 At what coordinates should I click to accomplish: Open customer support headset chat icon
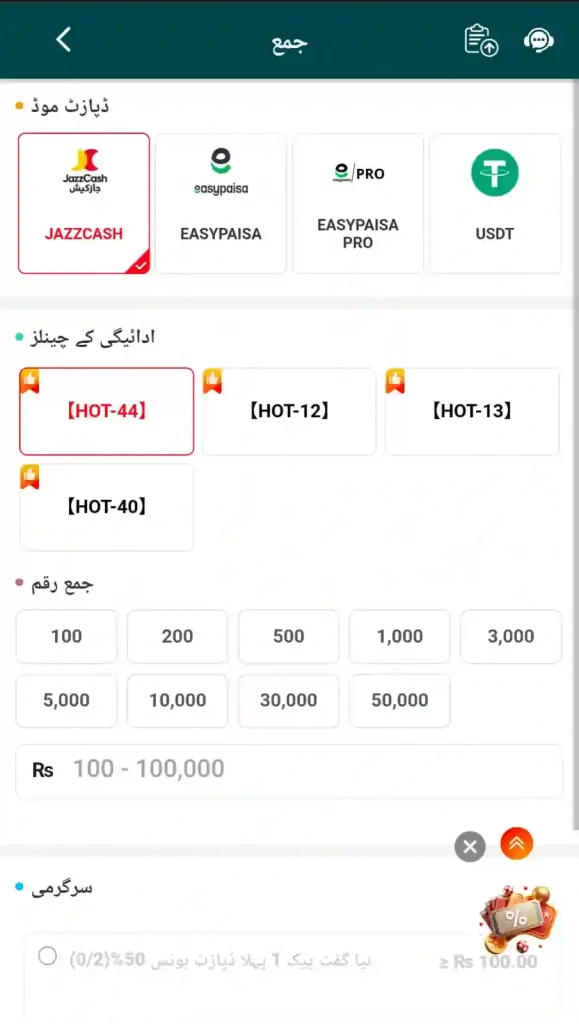(x=539, y=40)
